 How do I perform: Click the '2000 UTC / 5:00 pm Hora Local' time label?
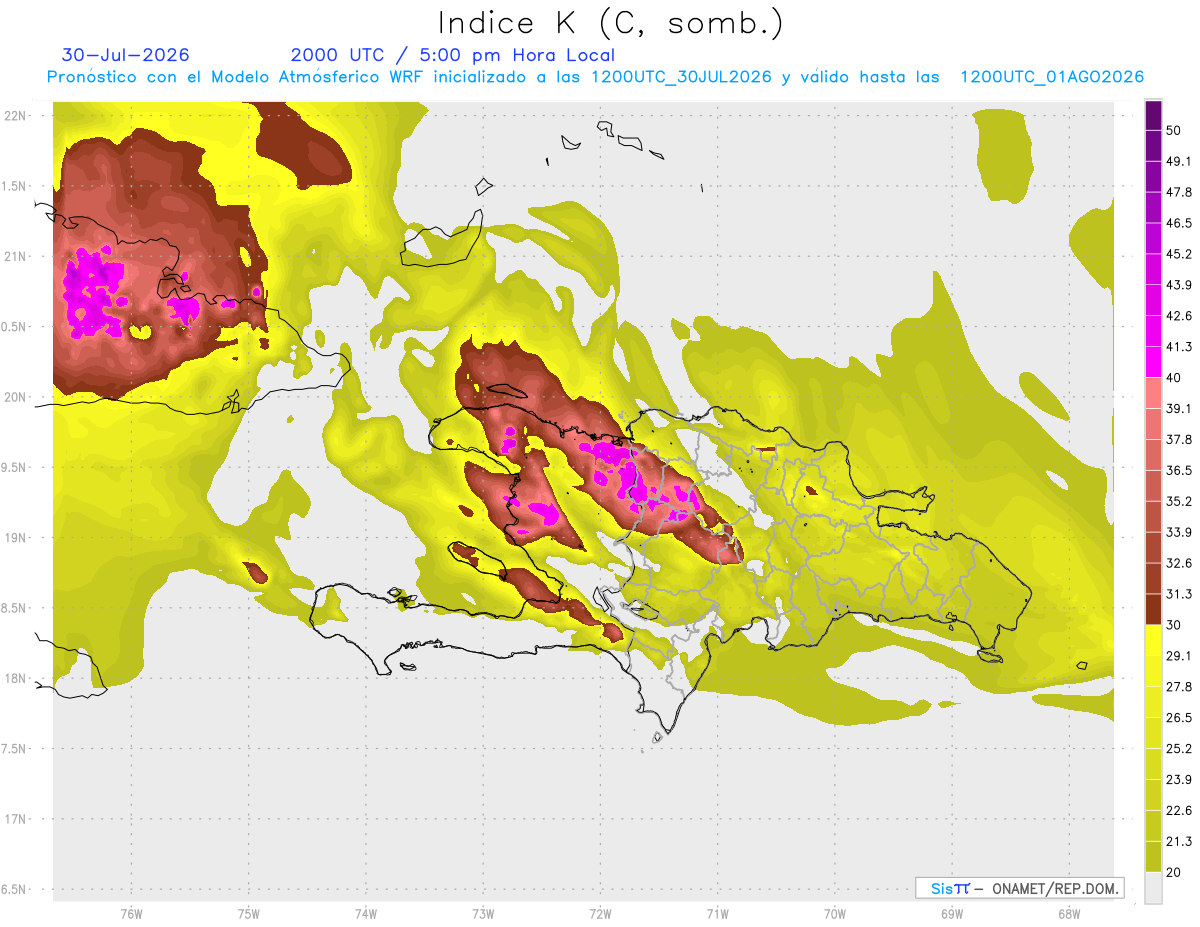click(x=453, y=55)
